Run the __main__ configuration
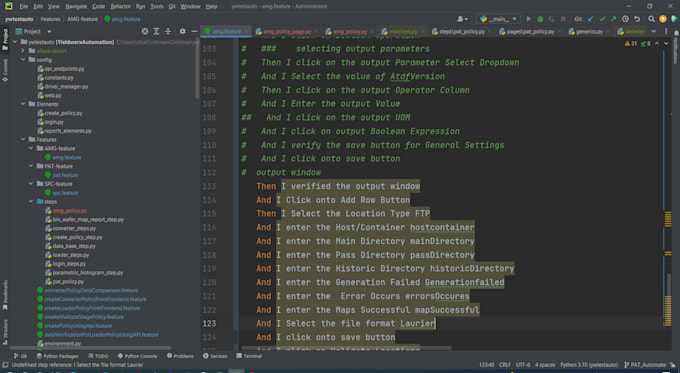Screen dimensions: 680x373 528,19
